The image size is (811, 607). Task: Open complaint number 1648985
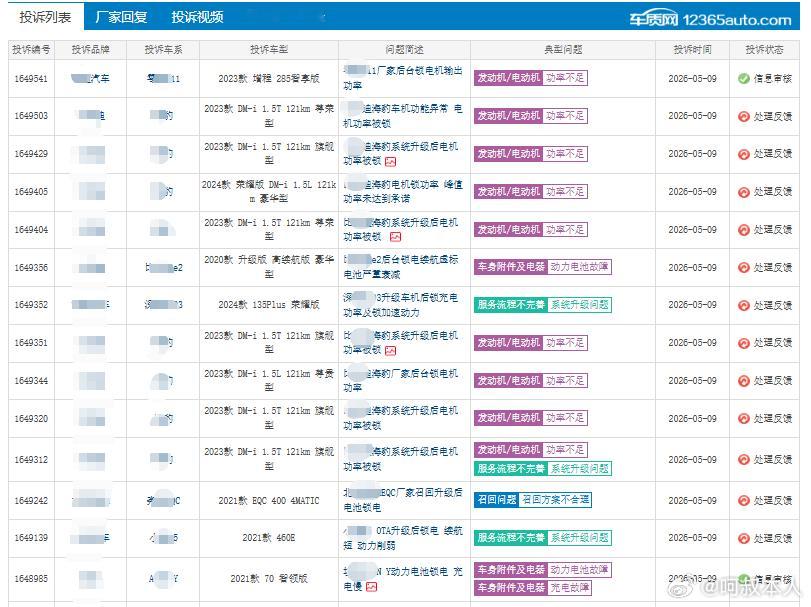pyautogui.click(x=31, y=579)
